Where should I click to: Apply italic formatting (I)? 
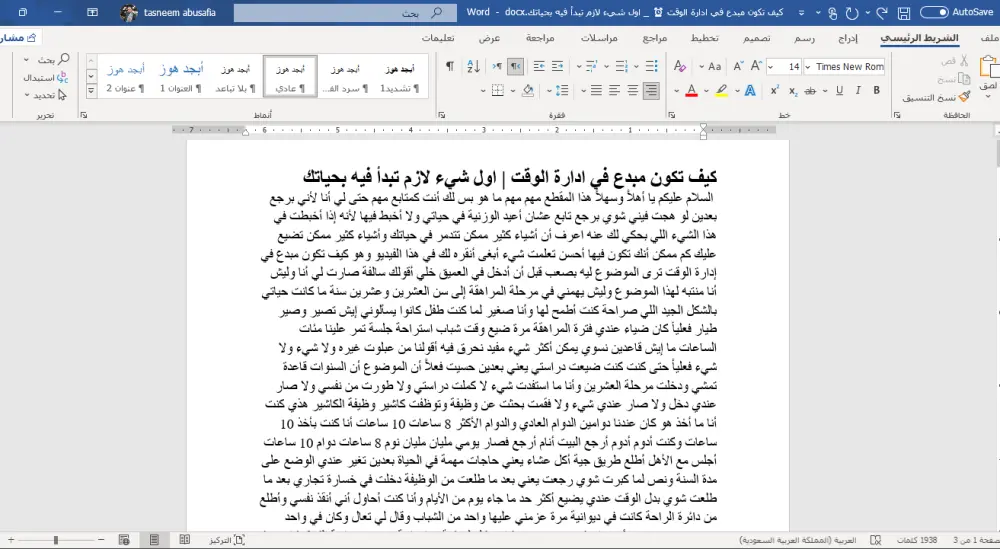coord(858,91)
